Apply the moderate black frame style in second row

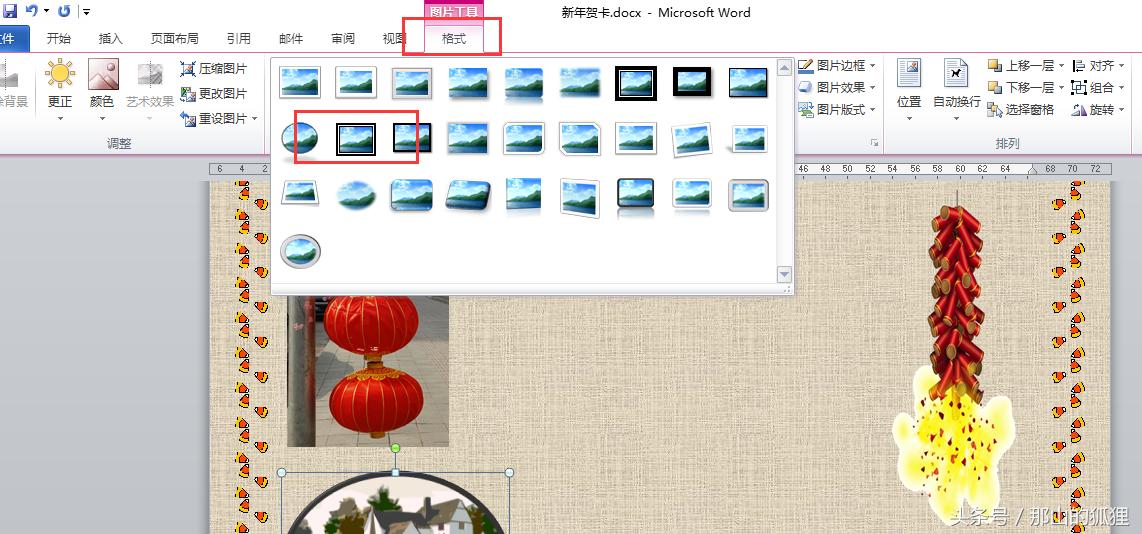point(412,138)
